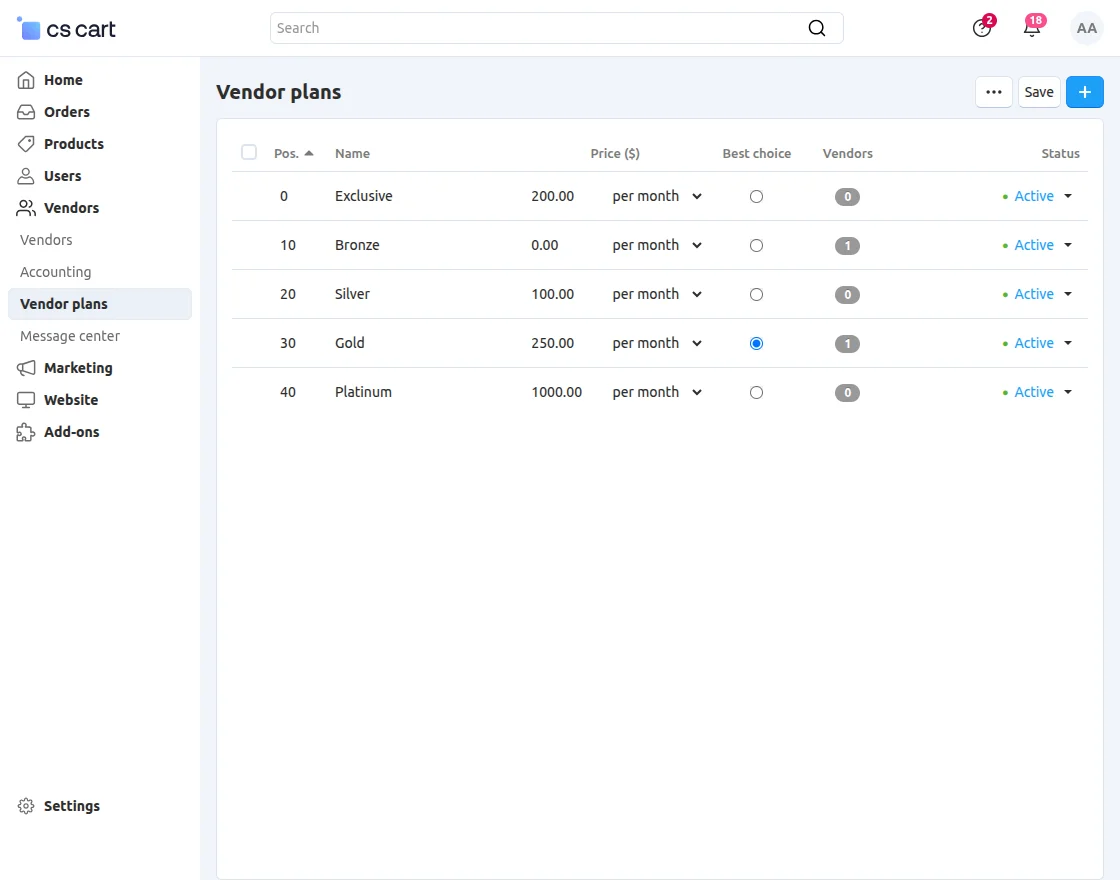Open the Exclusive plan name
Viewport: 1120px width, 880px height.
pos(364,196)
